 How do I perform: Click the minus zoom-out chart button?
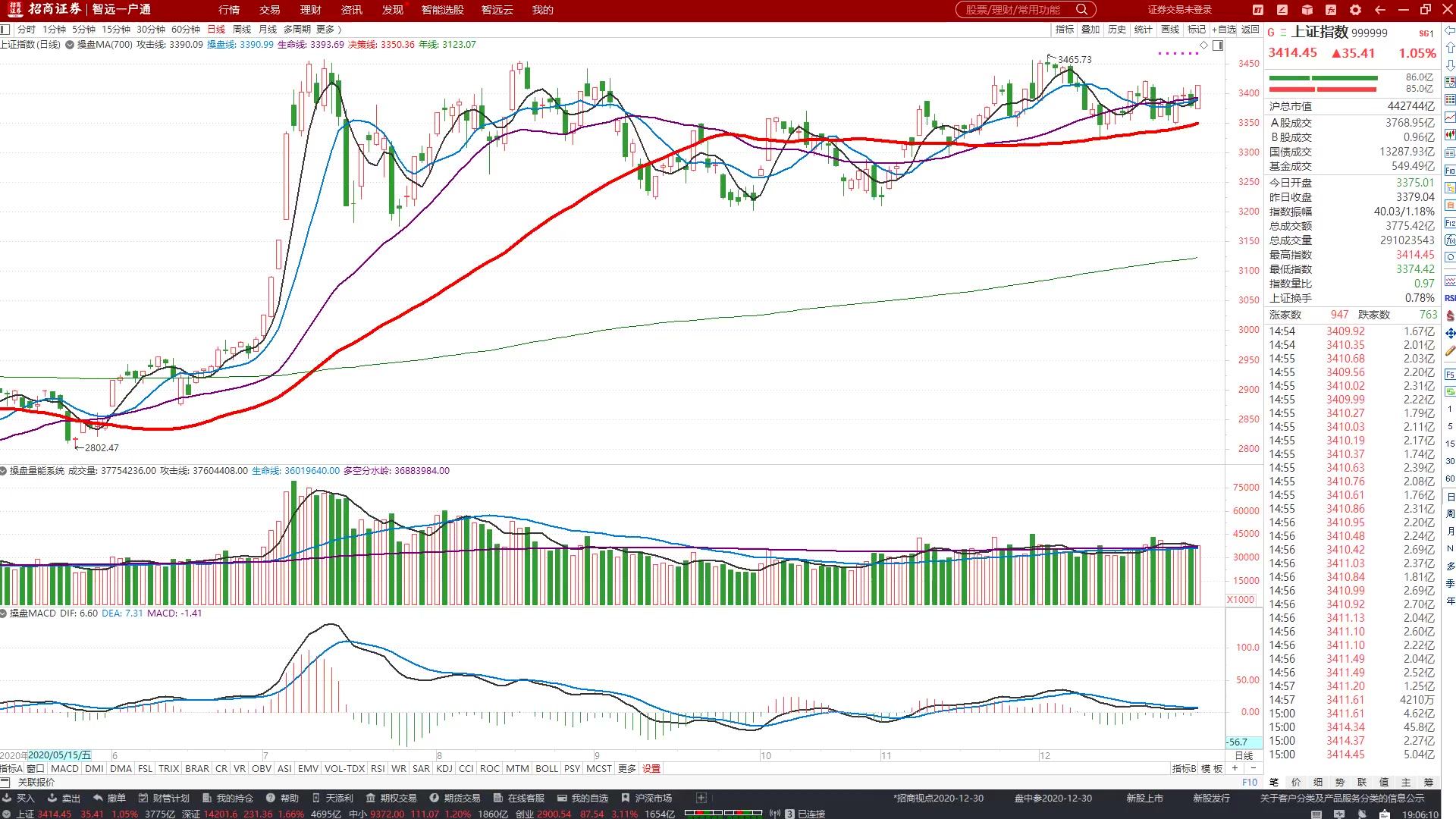[x=1253, y=768]
